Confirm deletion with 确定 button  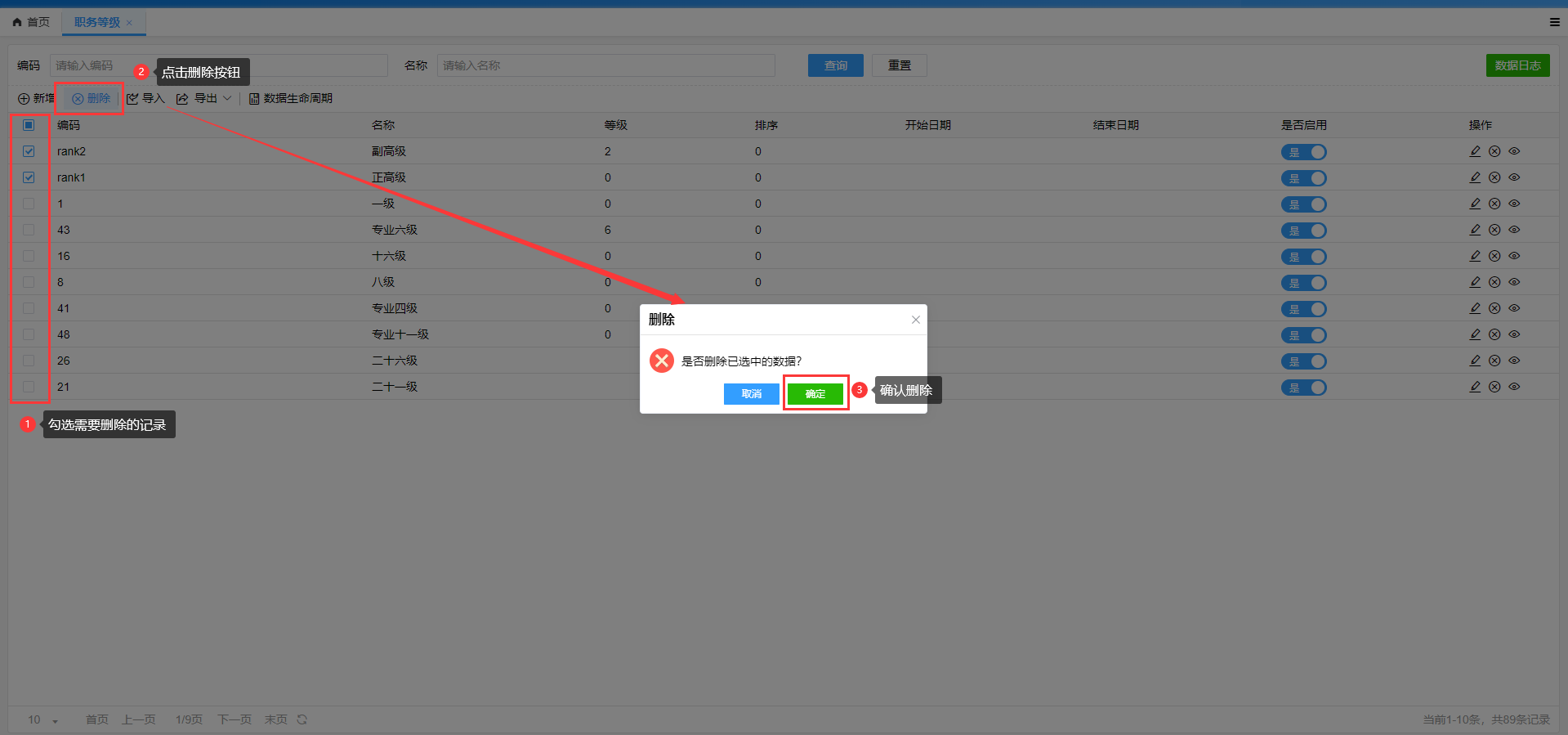click(815, 394)
